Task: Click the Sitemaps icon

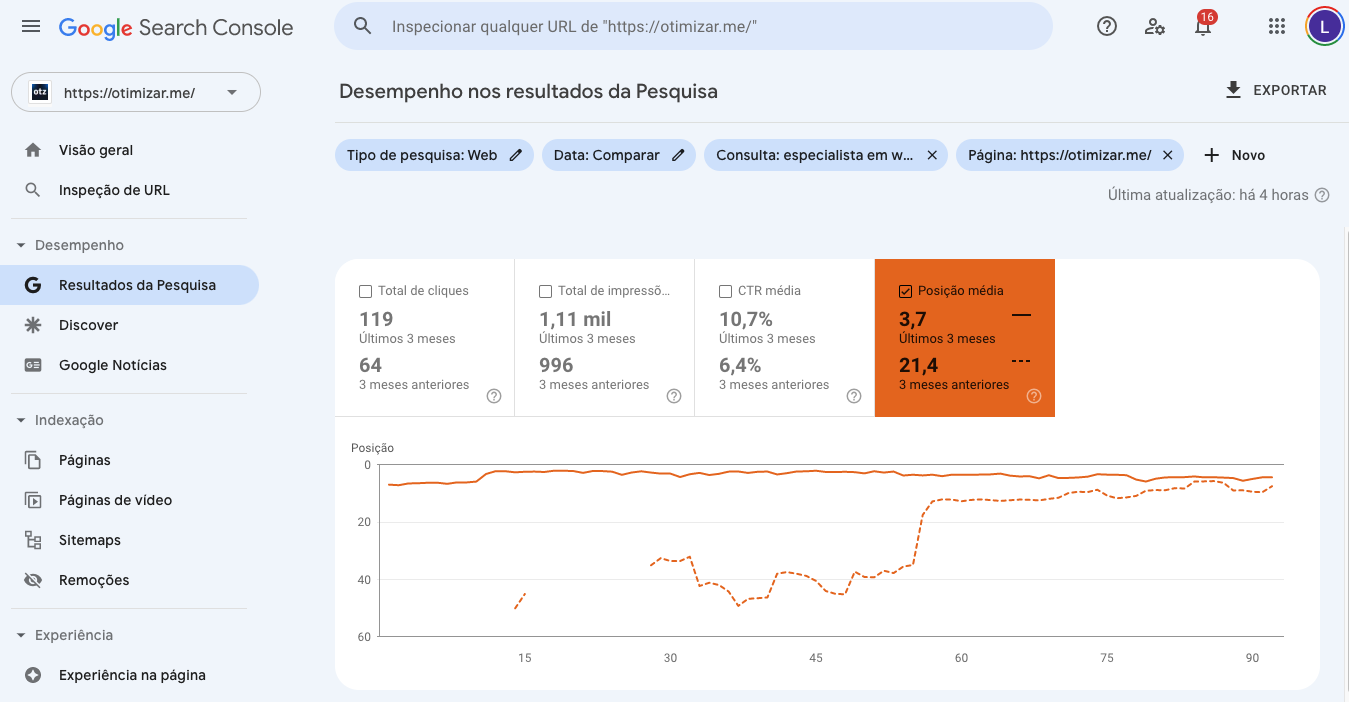Action: pos(33,540)
